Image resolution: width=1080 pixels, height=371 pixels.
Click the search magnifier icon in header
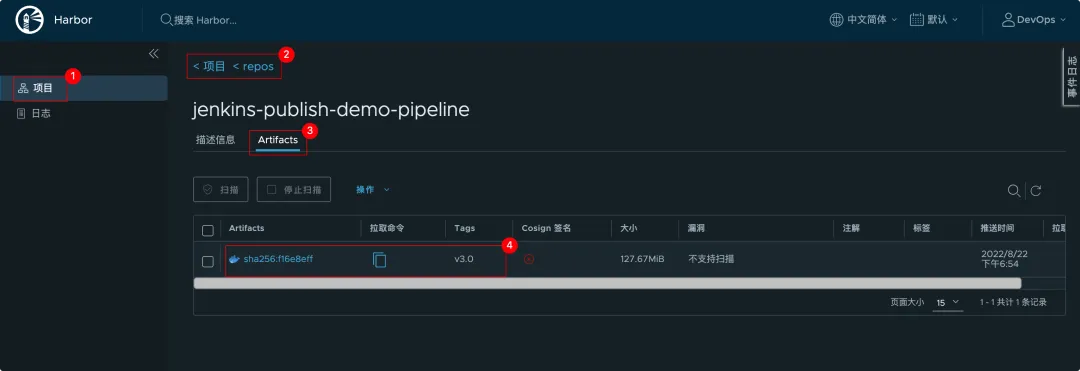[166, 20]
